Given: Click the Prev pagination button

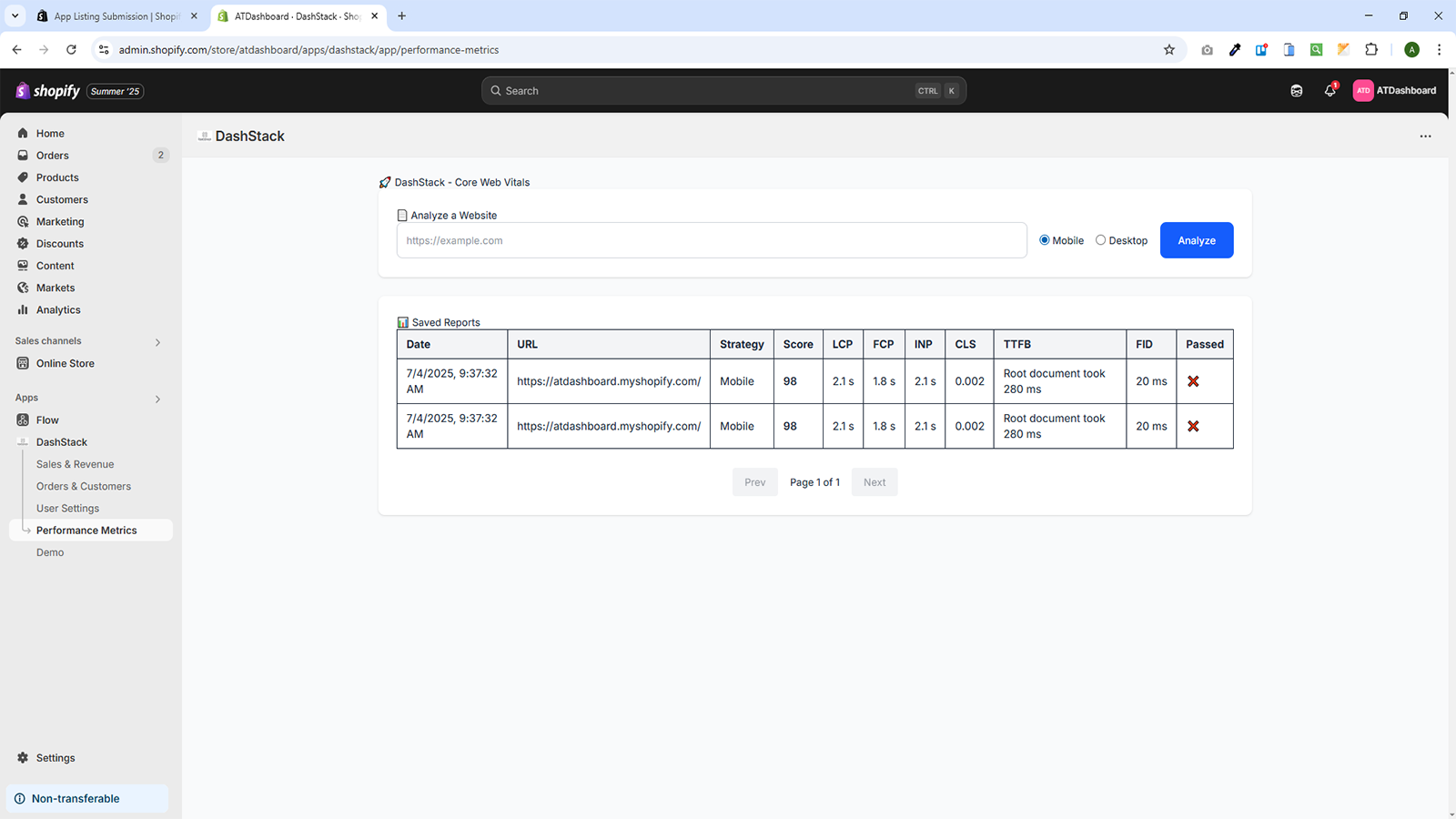Looking at the screenshot, I should point(754,482).
